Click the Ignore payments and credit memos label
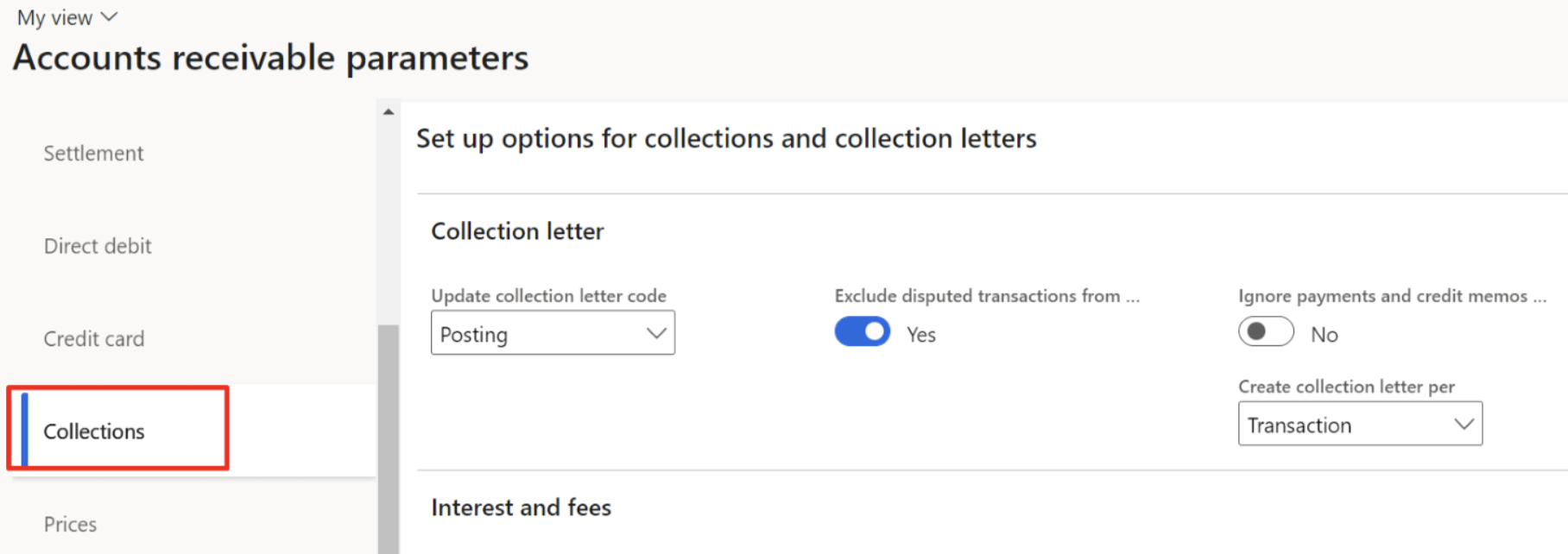This screenshot has width=1568, height=554. click(x=1391, y=296)
